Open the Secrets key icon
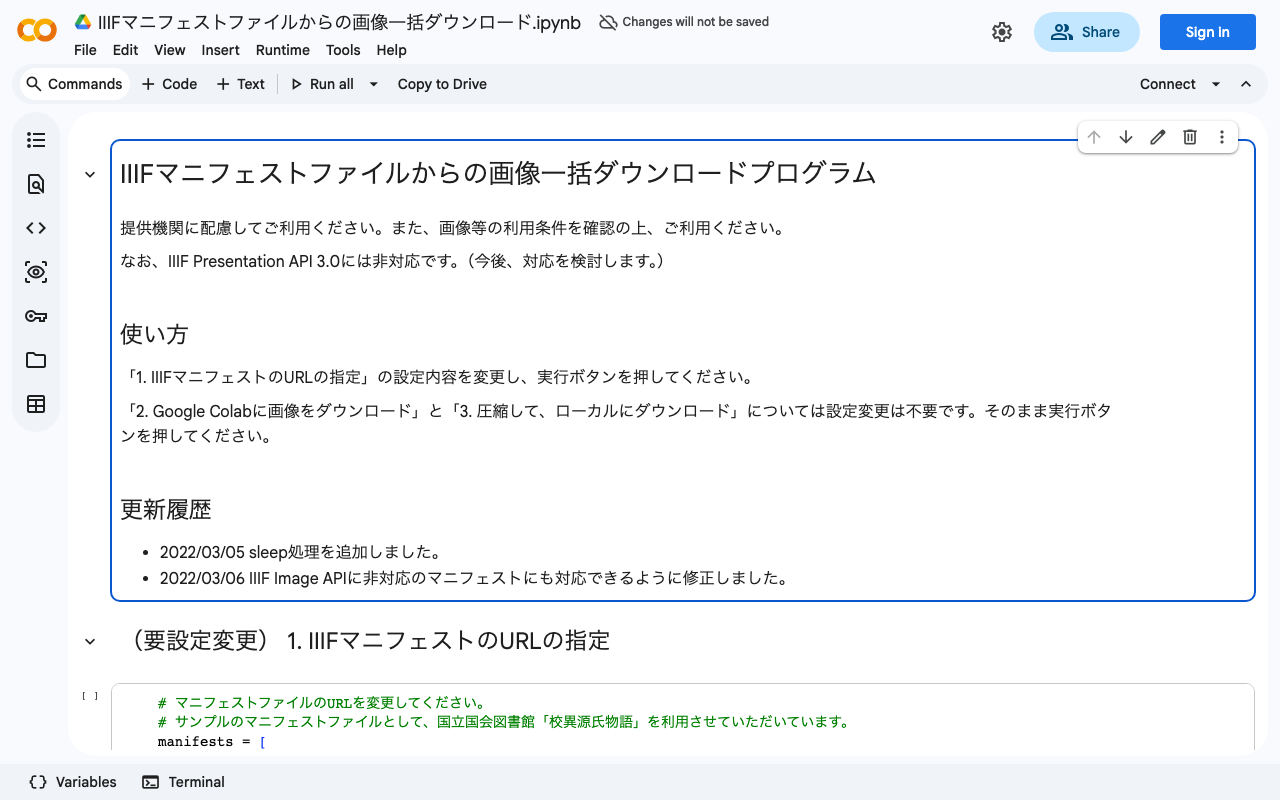The image size is (1280, 800). pos(36,316)
